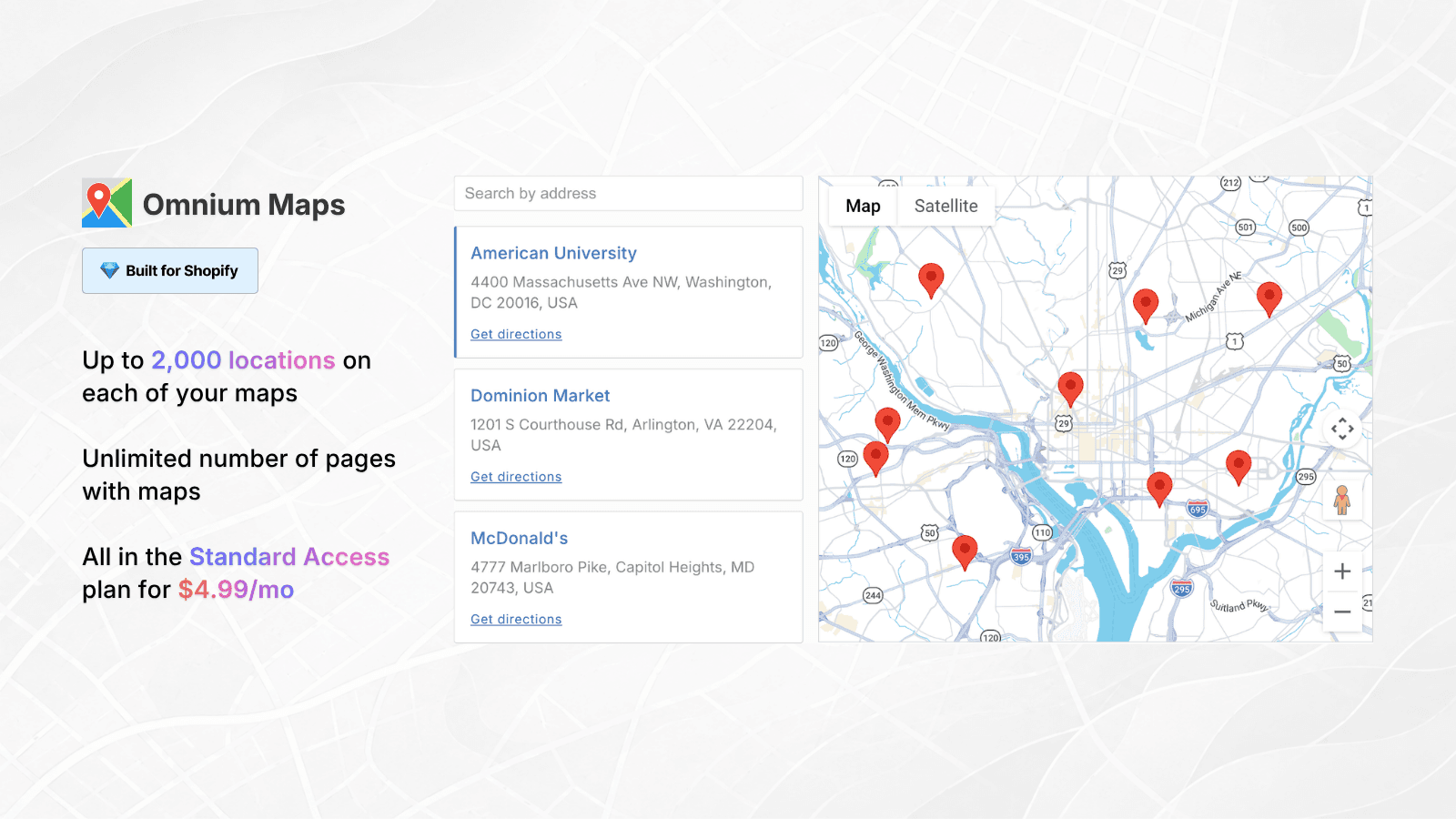Open Get directions for American University

[x=516, y=334]
